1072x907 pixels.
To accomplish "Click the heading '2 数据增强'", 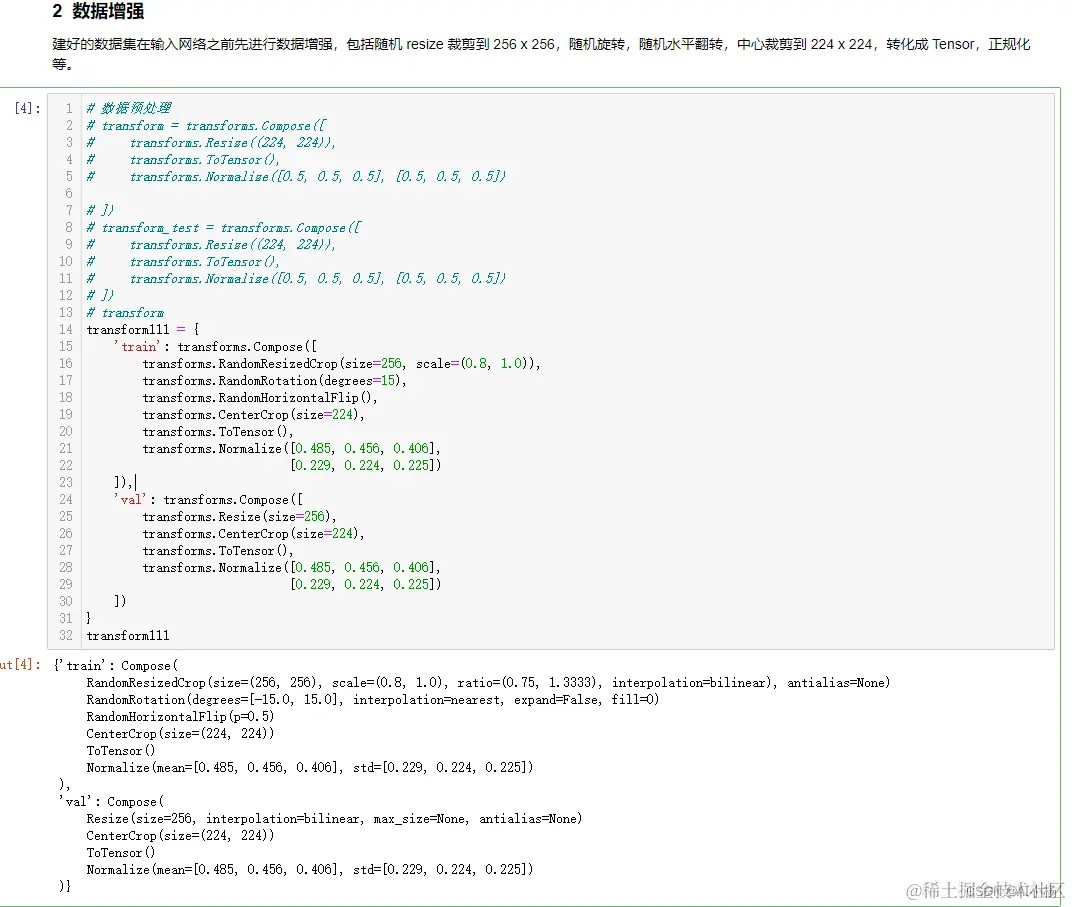I will point(98,11).
